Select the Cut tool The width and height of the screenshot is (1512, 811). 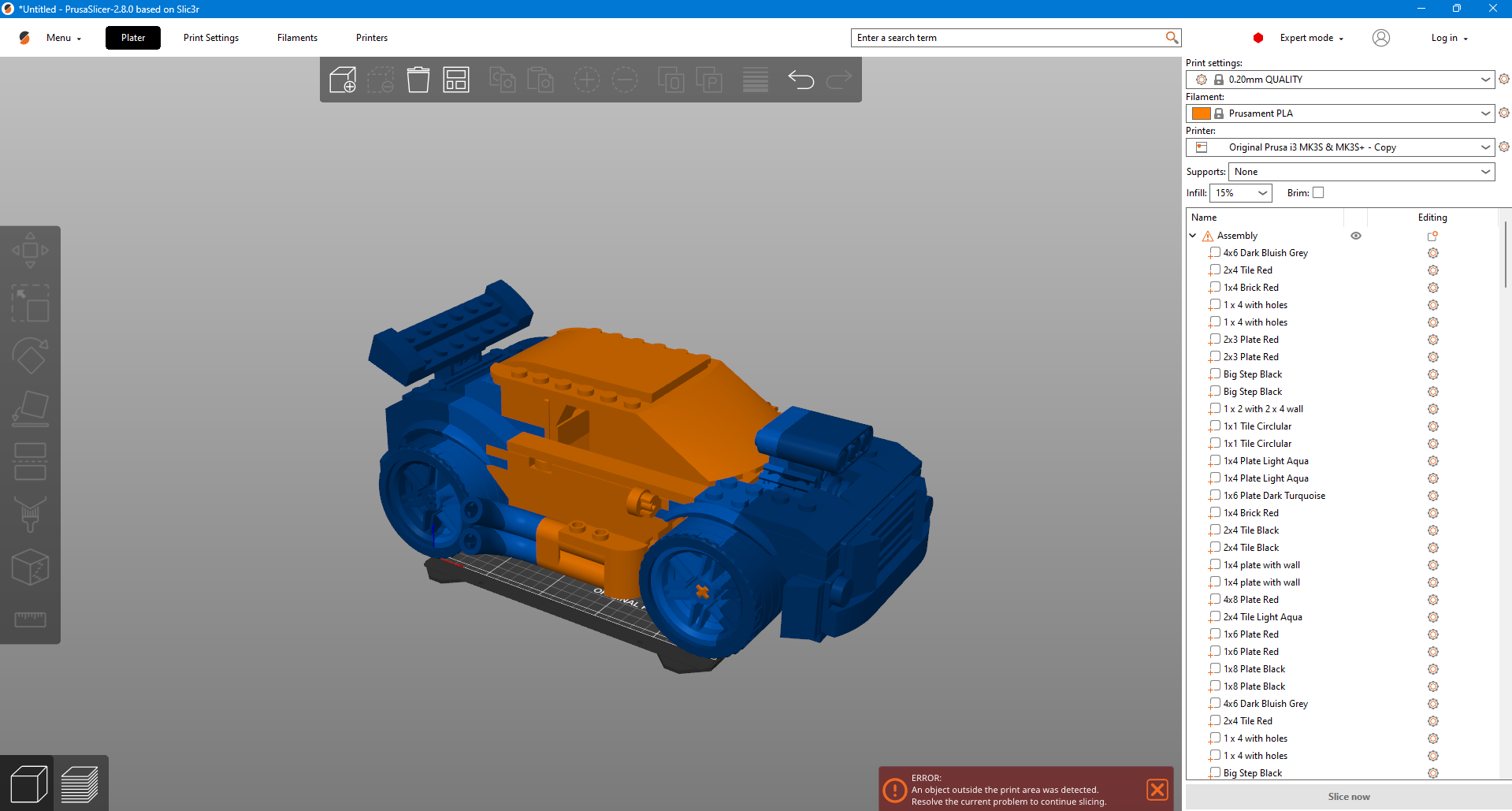[x=30, y=462]
